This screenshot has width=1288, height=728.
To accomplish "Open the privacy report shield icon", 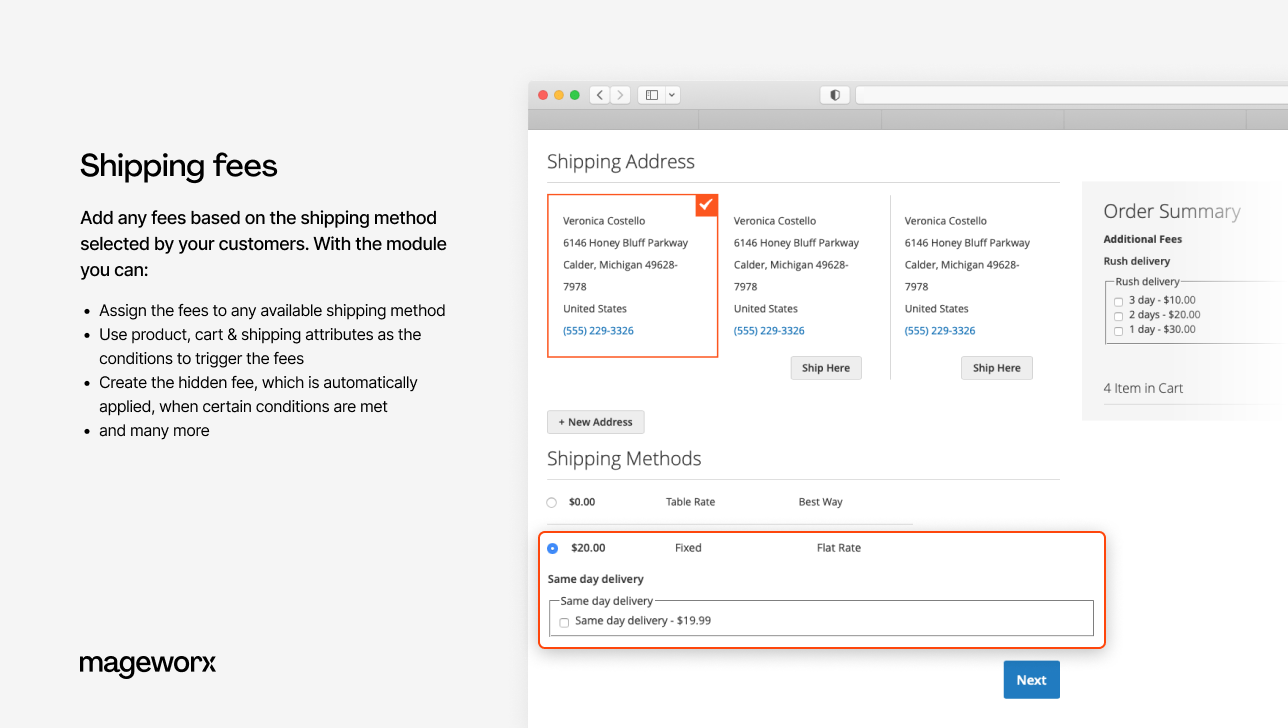I will pos(834,94).
